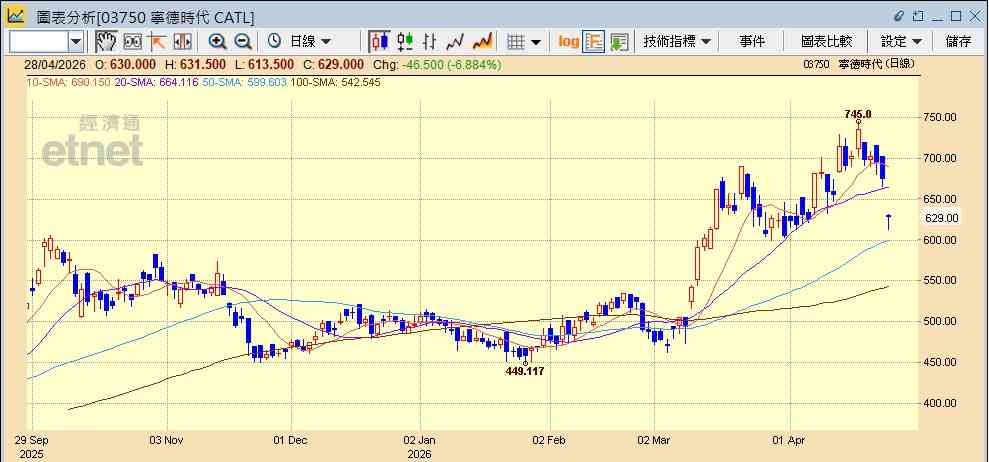Click the 449.117 low price marker
The width and height of the screenshot is (989, 462).
(x=525, y=372)
